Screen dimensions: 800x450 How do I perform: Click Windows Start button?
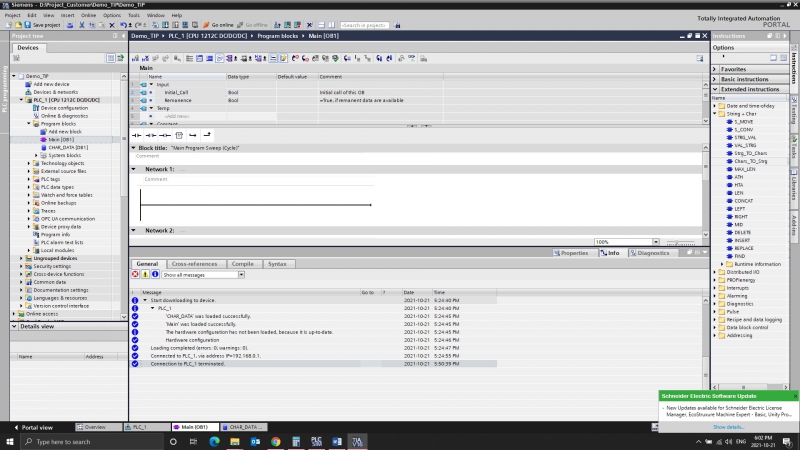(x=10, y=441)
